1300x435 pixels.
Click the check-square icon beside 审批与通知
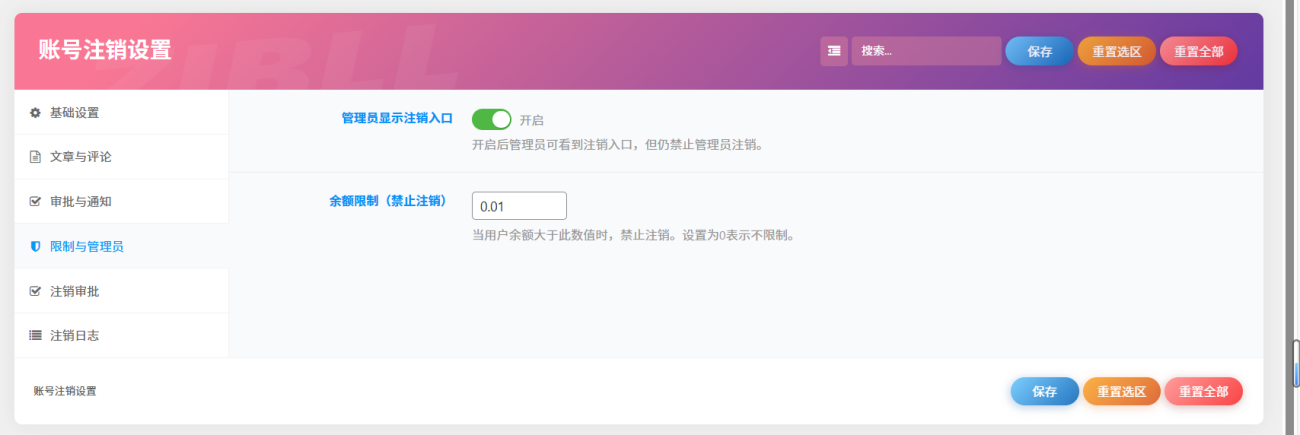pos(35,202)
